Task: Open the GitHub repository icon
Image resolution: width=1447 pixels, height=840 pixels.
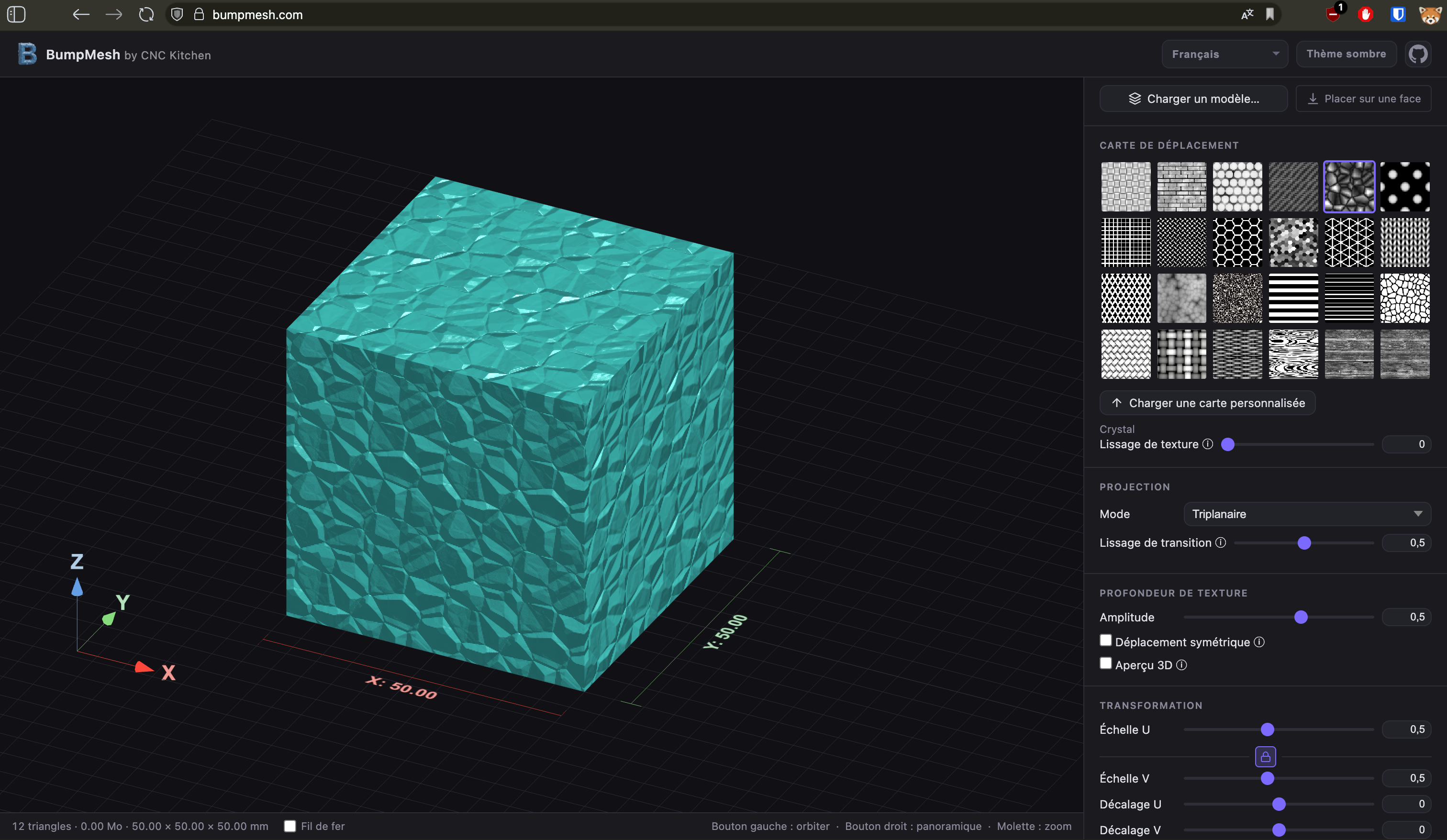Action: point(1418,55)
